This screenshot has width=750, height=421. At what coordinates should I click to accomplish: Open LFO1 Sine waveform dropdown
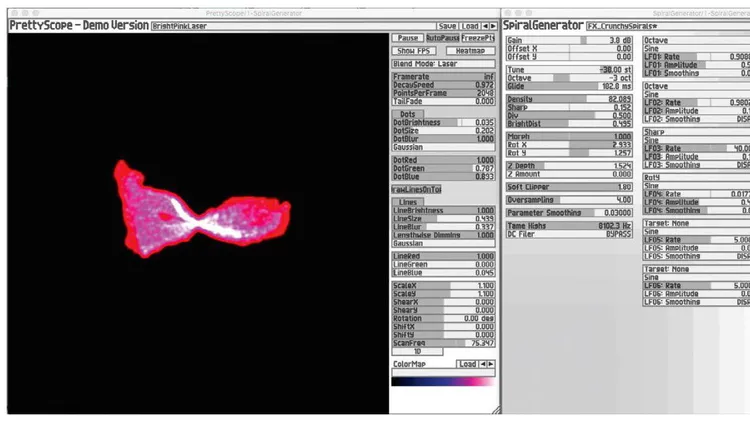(696, 49)
